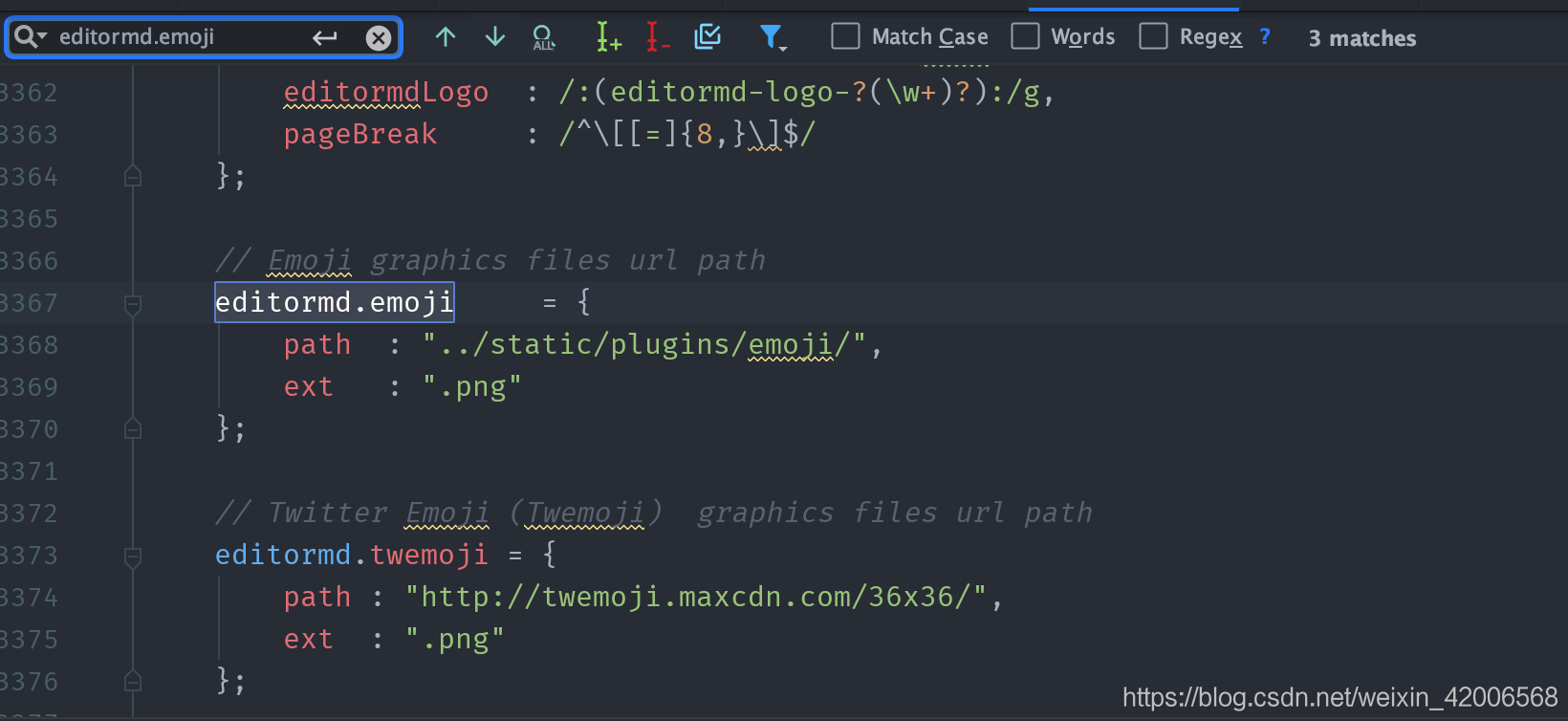Collapse fold marker at line 3367
The width and height of the screenshot is (1568, 721).
133,304
